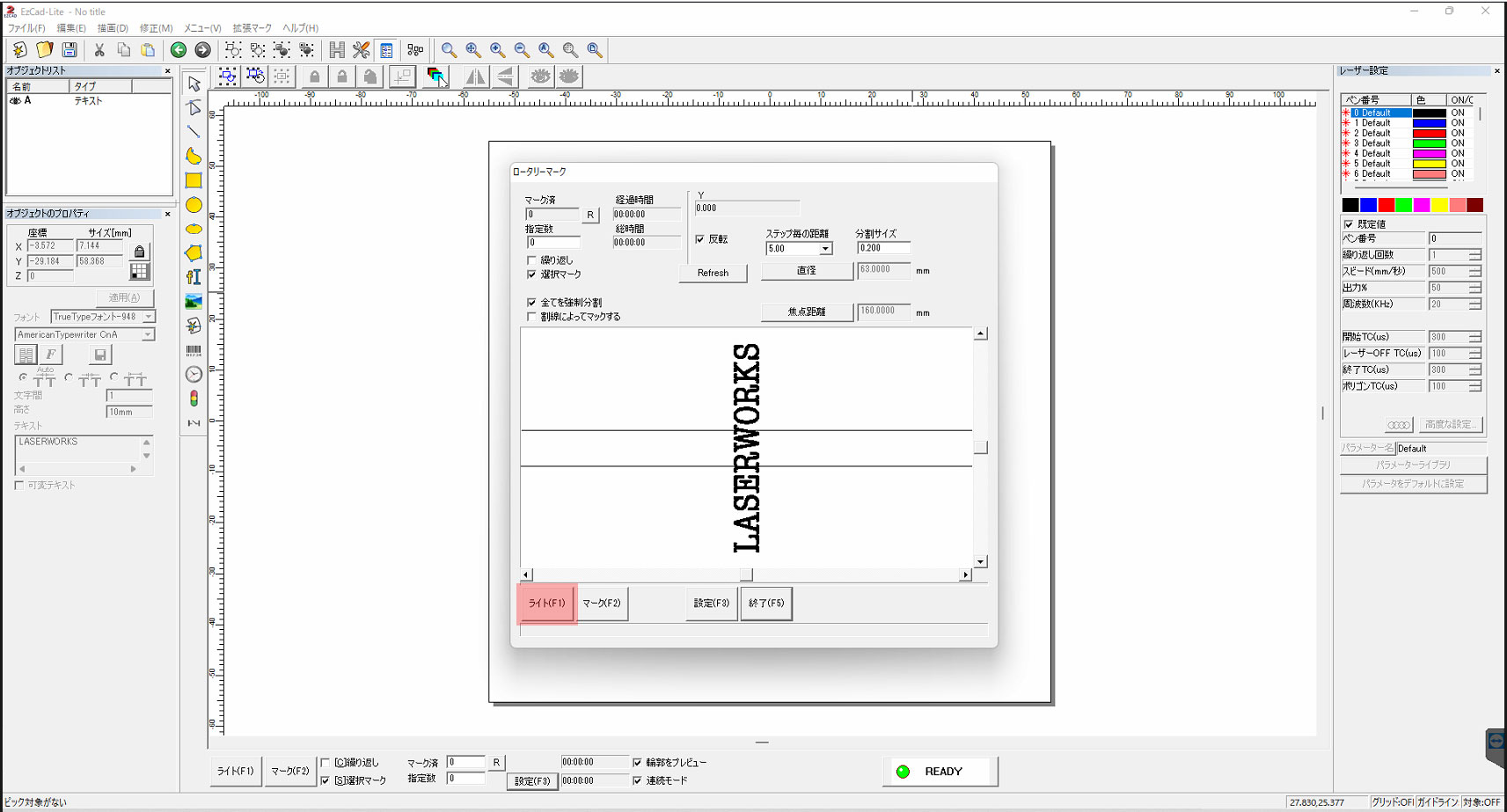
Task: Open the ヘルプ(H) menu
Action: [x=300, y=28]
